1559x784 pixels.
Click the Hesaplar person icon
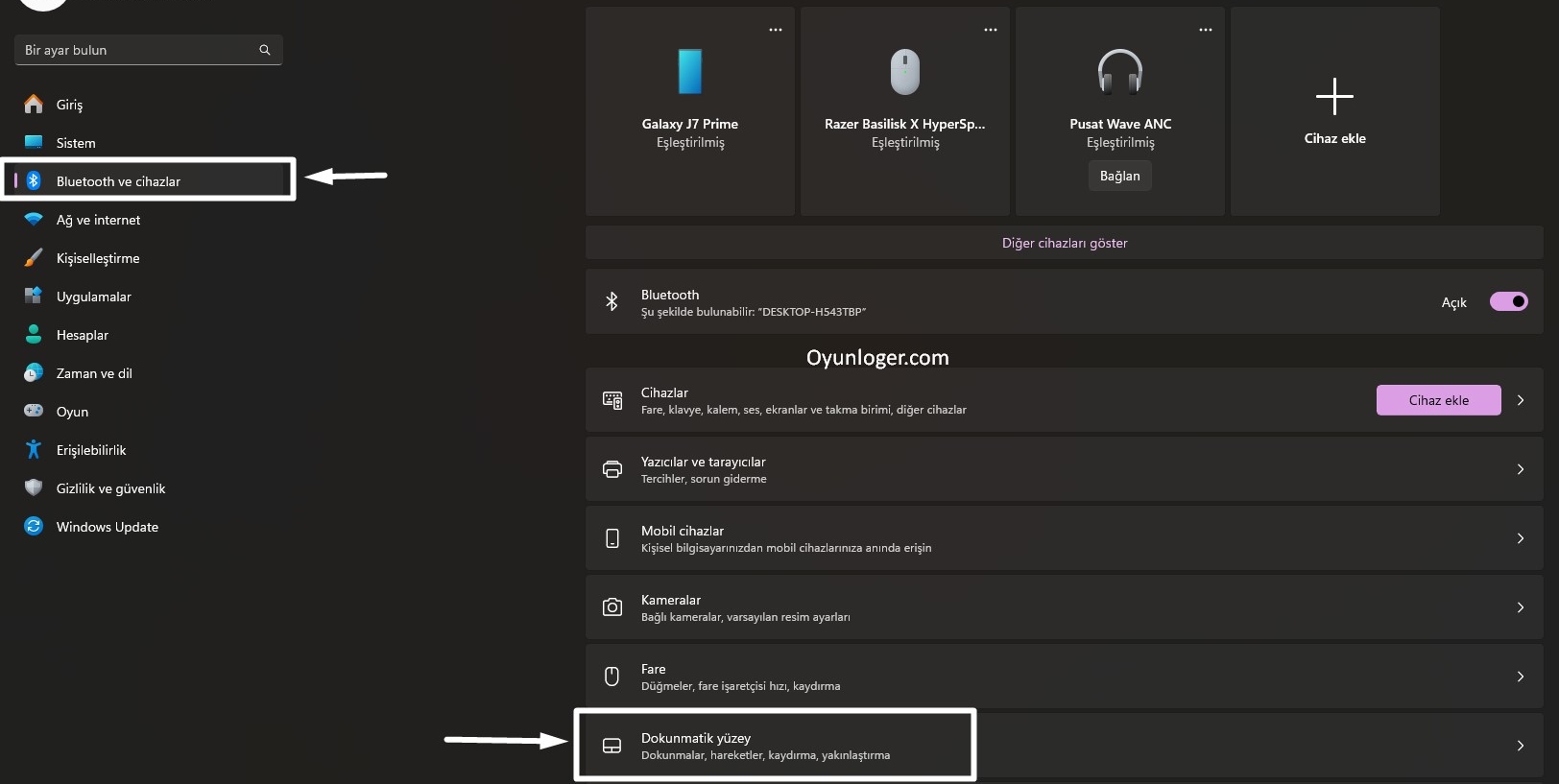point(34,334)
